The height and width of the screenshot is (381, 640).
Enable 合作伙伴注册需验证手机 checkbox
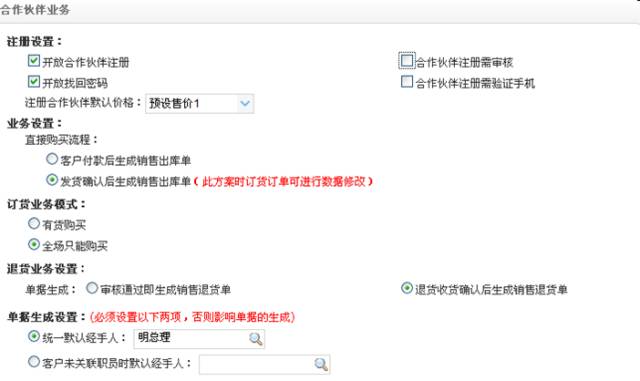tap(407, 82)
